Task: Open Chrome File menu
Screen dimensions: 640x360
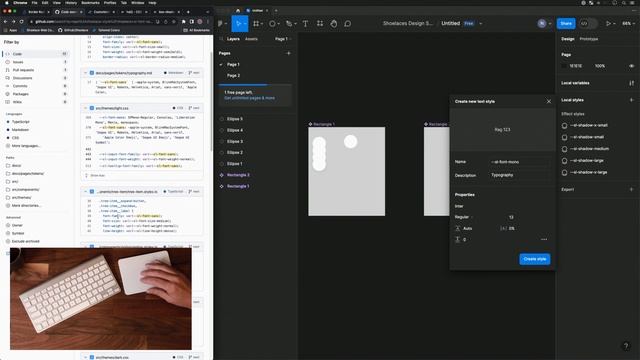Action: pyautogui.click(x=35, y=3)
